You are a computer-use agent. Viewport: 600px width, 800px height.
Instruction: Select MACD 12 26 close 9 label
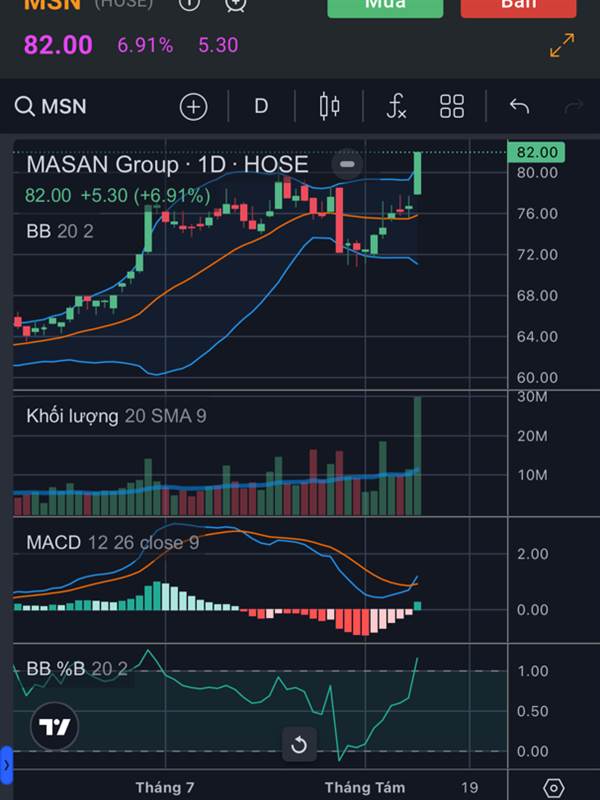pos(112,542)
